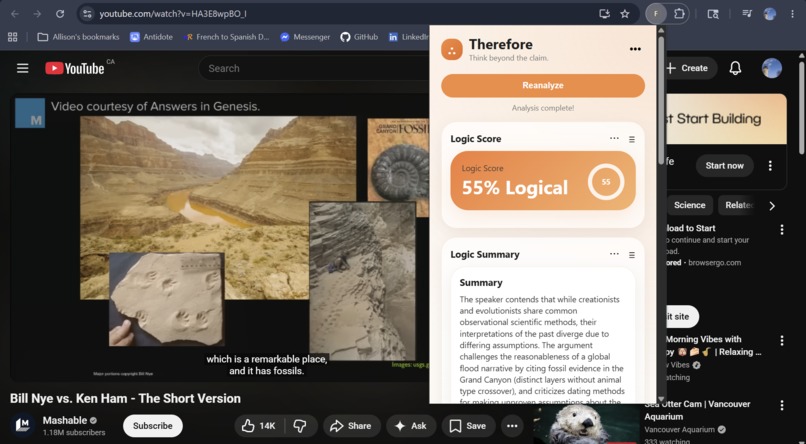
Task: Click the ad Start now button
Action: point(724,165)
